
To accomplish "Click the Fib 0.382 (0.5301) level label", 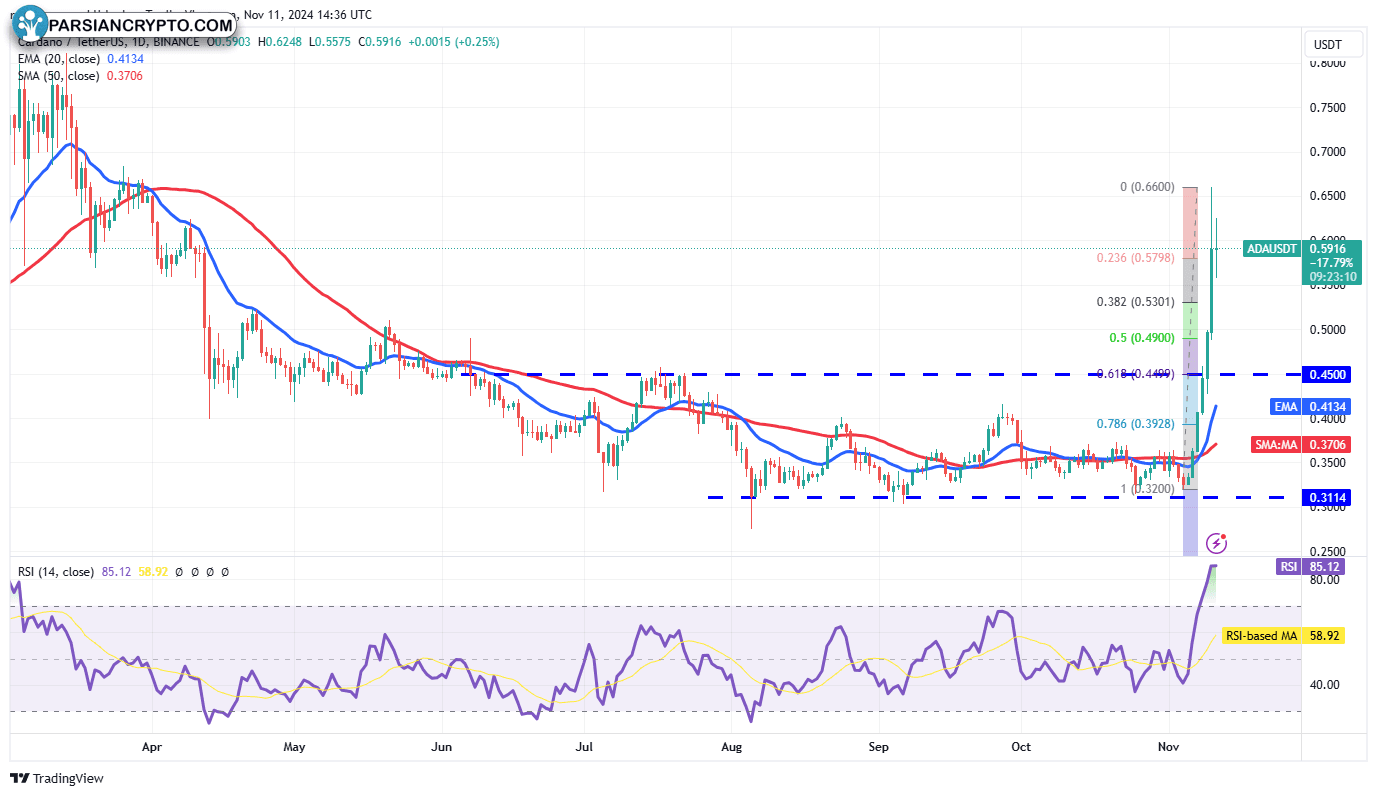I will (1137, 301).
